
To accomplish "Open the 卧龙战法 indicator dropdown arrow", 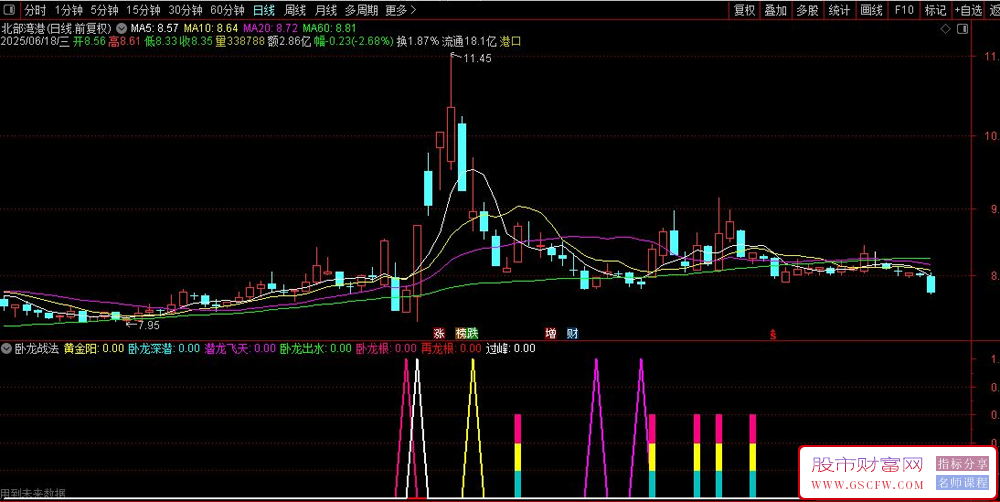I will tap(7, 349).
